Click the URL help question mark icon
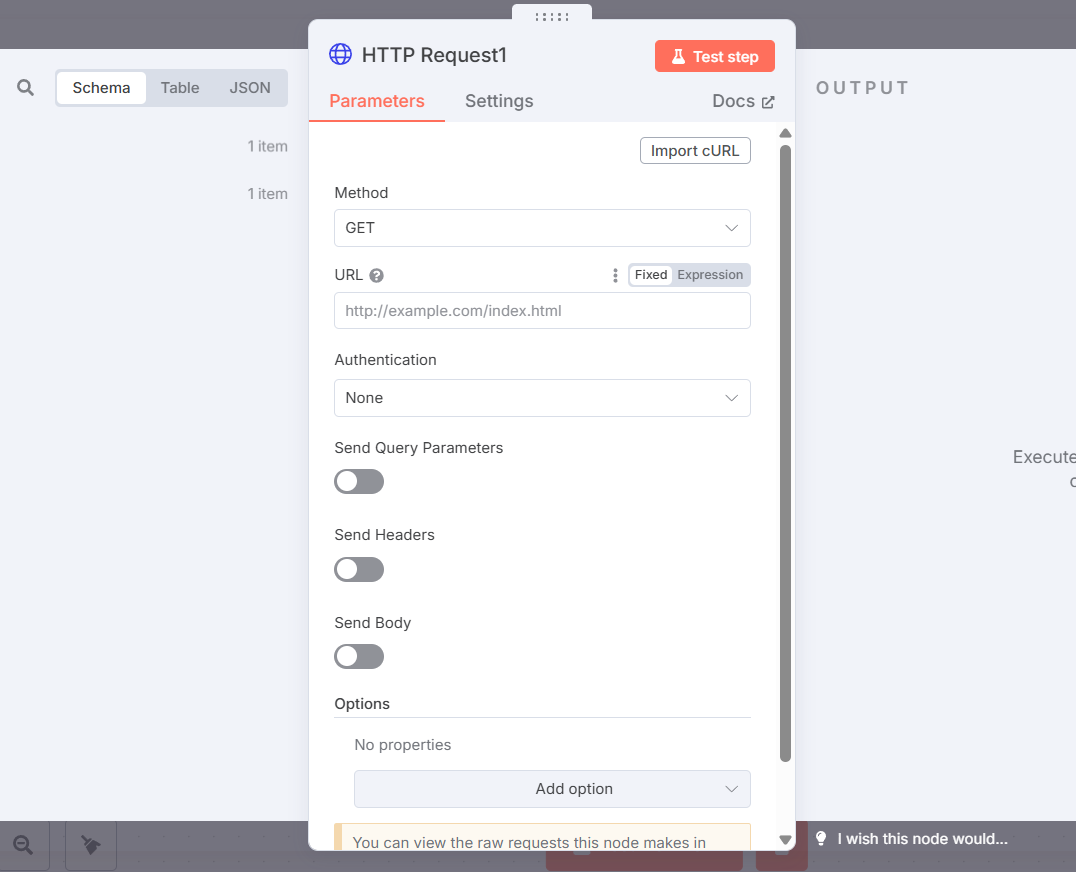Viewport: 1076px width, 872px height. click(376, 275)
